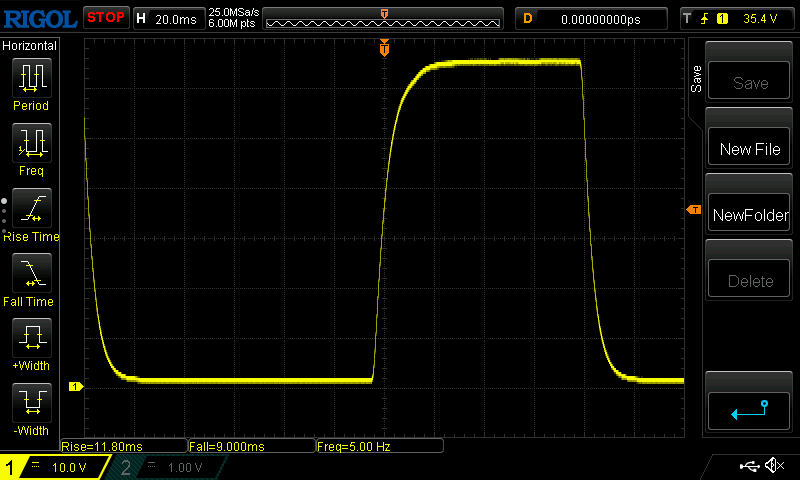Click the blue back arrow softkey
The height and width of the screenshot is (480, 800).
tap(748, 411)
